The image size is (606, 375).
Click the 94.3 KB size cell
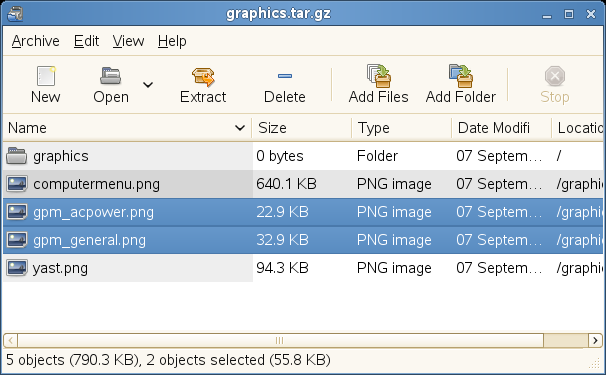[x=282, y=268]
